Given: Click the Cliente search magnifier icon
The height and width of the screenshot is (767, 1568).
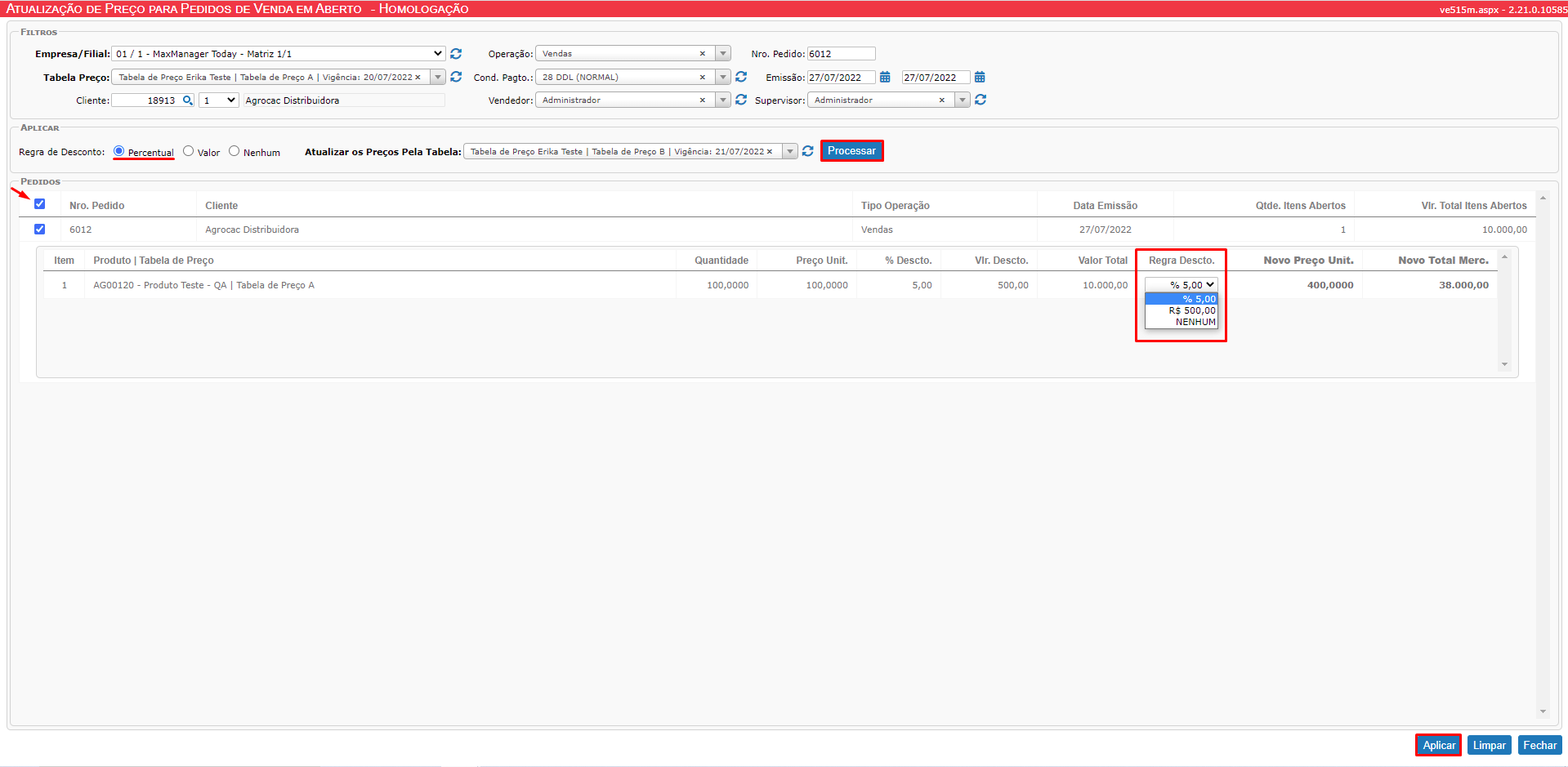Looking at the screenshot, I should (187, 100).
